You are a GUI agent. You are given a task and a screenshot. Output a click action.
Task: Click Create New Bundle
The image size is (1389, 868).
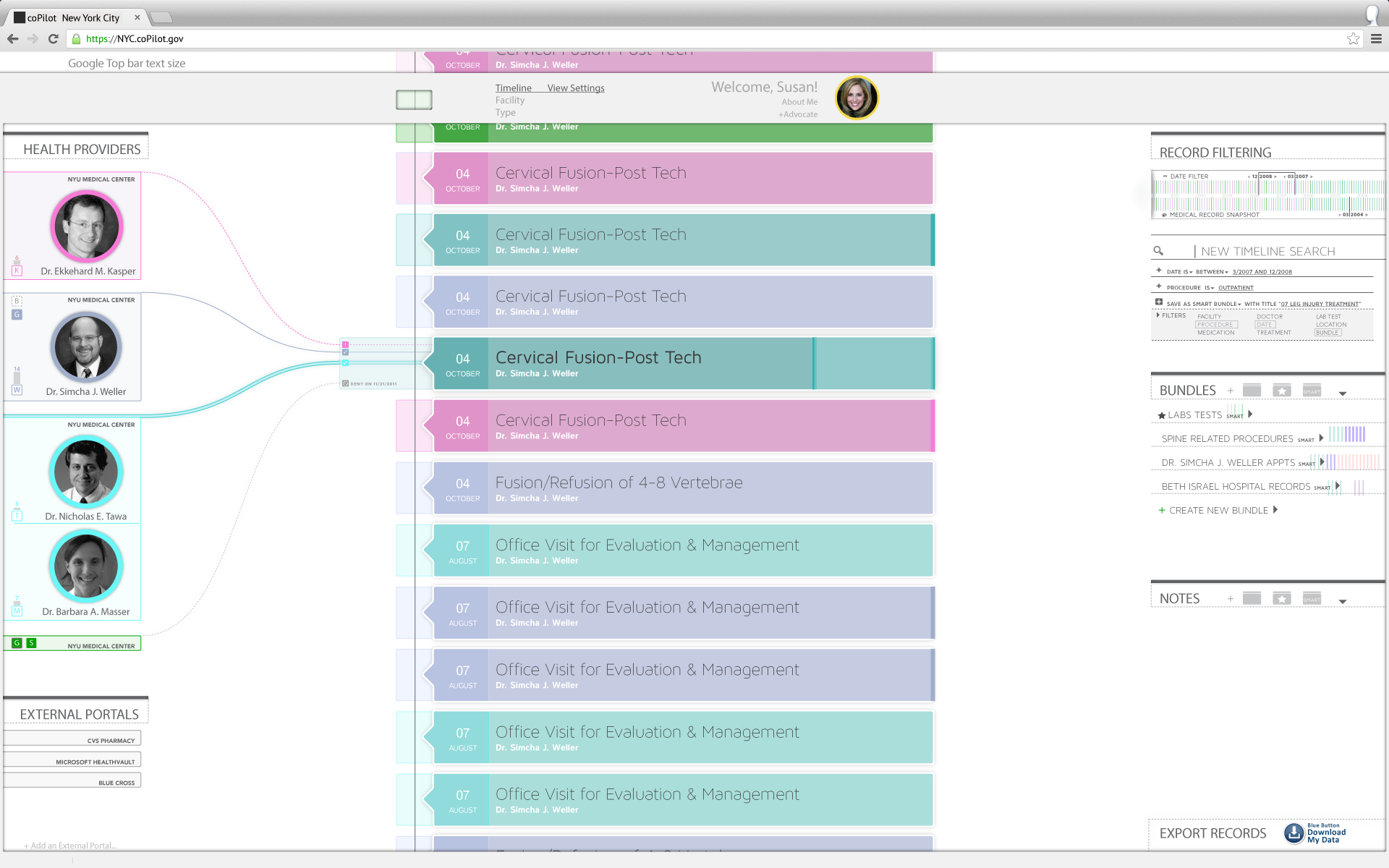[1218, 510]
